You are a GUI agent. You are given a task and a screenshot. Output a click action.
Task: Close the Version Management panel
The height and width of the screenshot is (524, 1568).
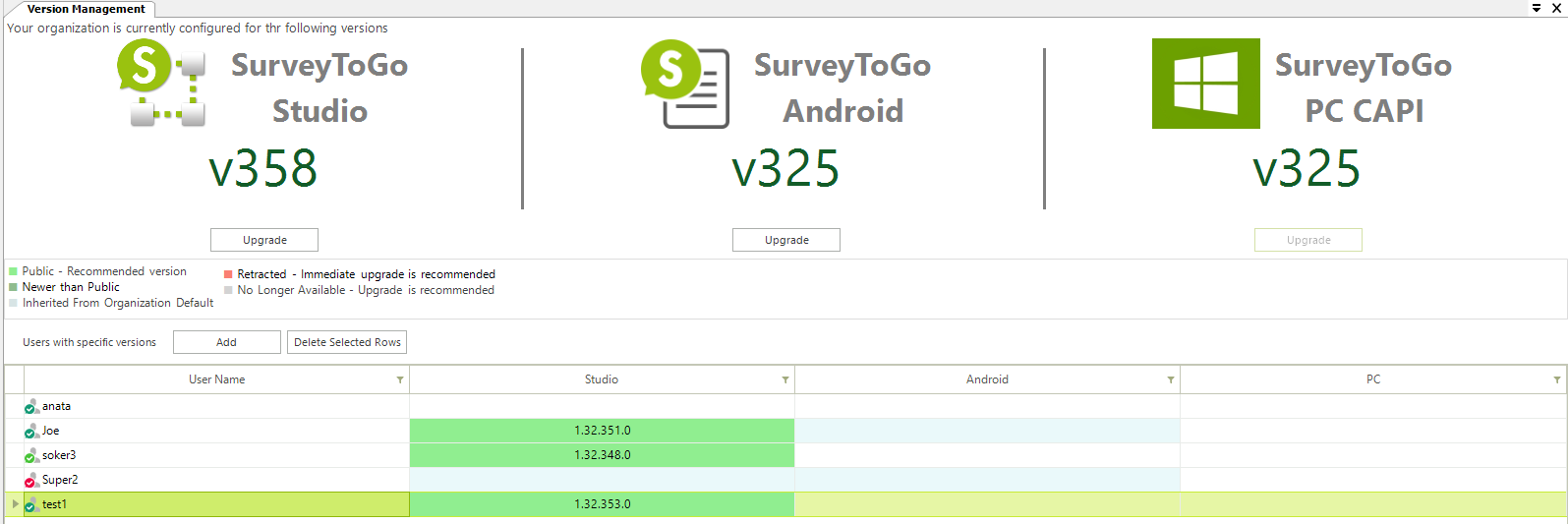click(1556, 8)
